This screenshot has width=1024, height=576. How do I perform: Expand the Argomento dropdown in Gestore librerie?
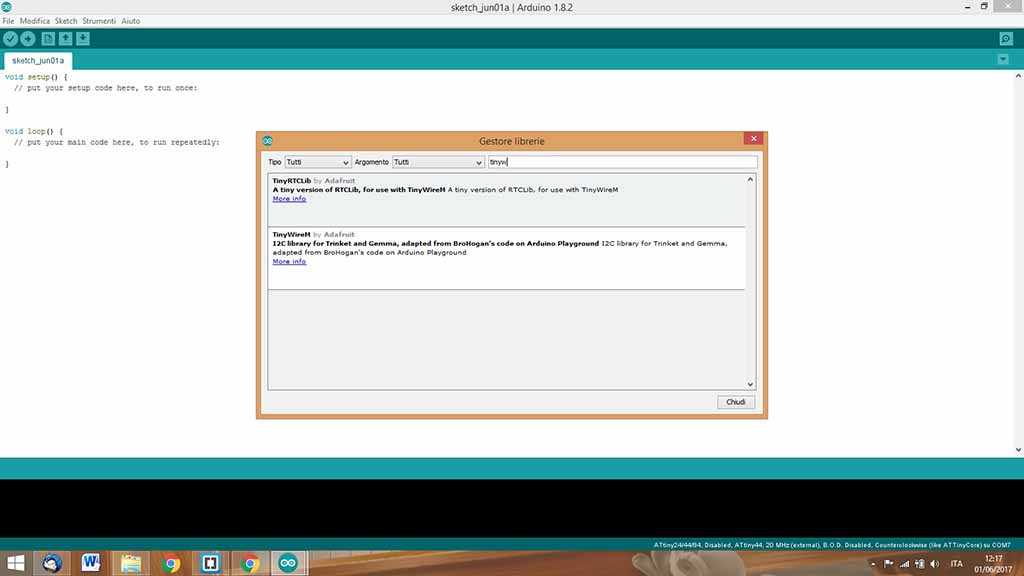click(x=438, y=162)
